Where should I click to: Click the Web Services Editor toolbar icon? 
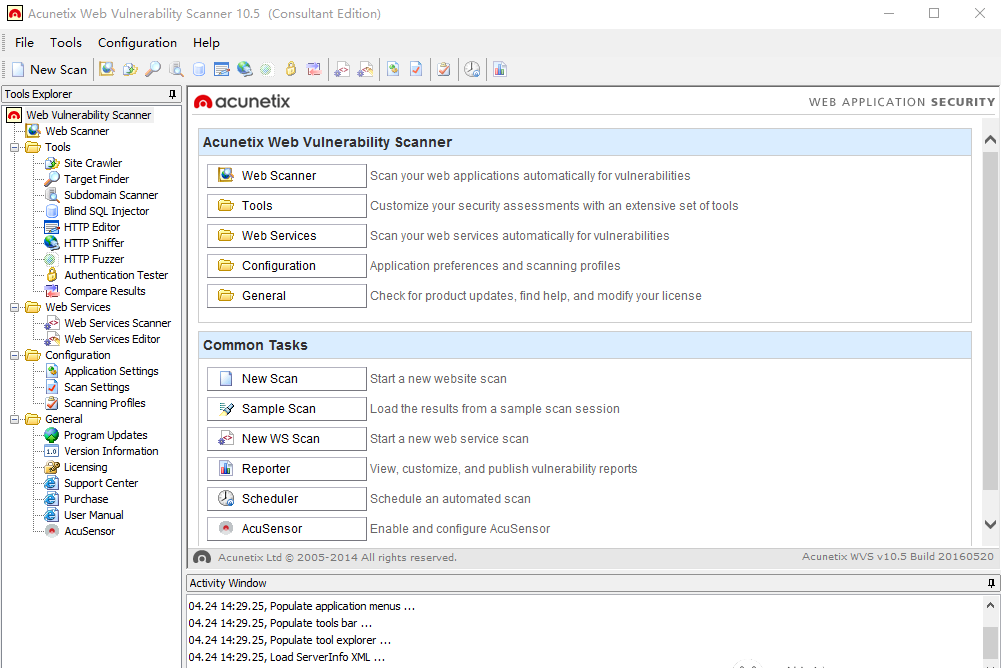click(365, 69)
